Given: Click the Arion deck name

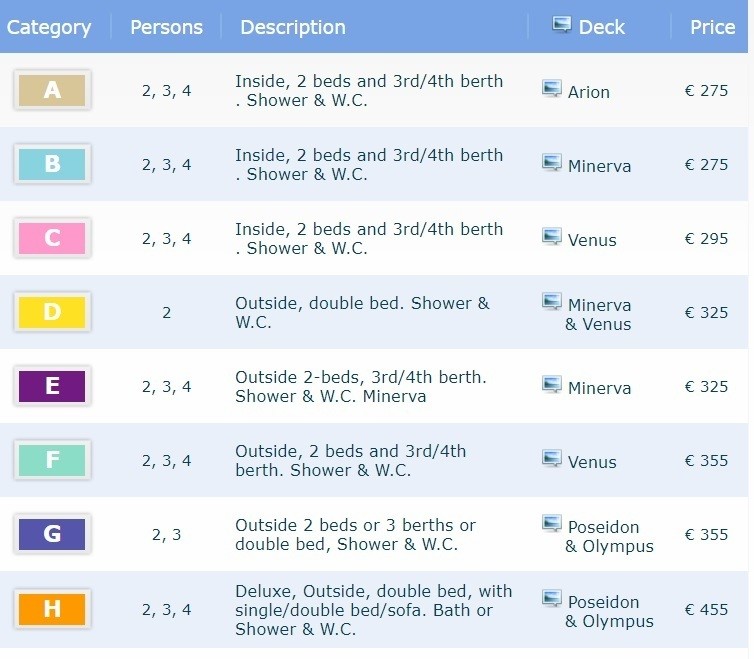Looking at the screenshot, I should (x=588, y=92).
